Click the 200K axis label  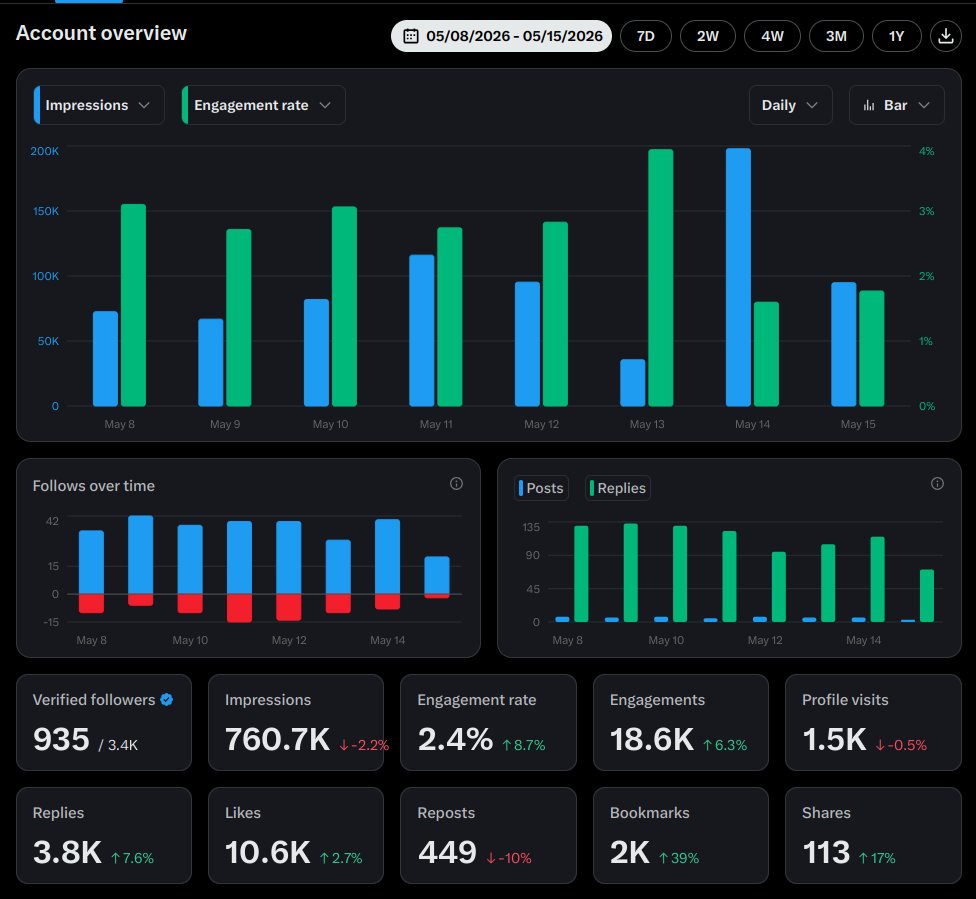pyautogui.click(x=45, y=151)
